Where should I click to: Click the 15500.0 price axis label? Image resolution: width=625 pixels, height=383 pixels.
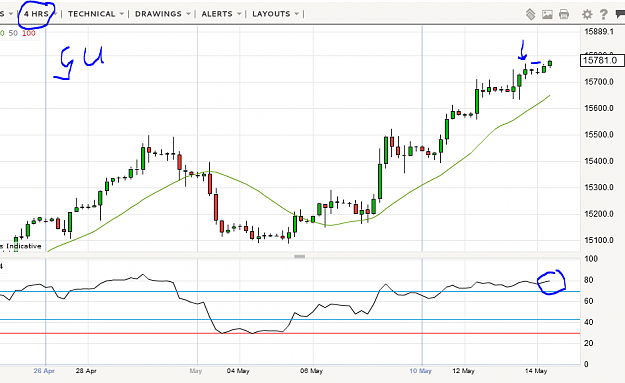(x=599, y=135)
